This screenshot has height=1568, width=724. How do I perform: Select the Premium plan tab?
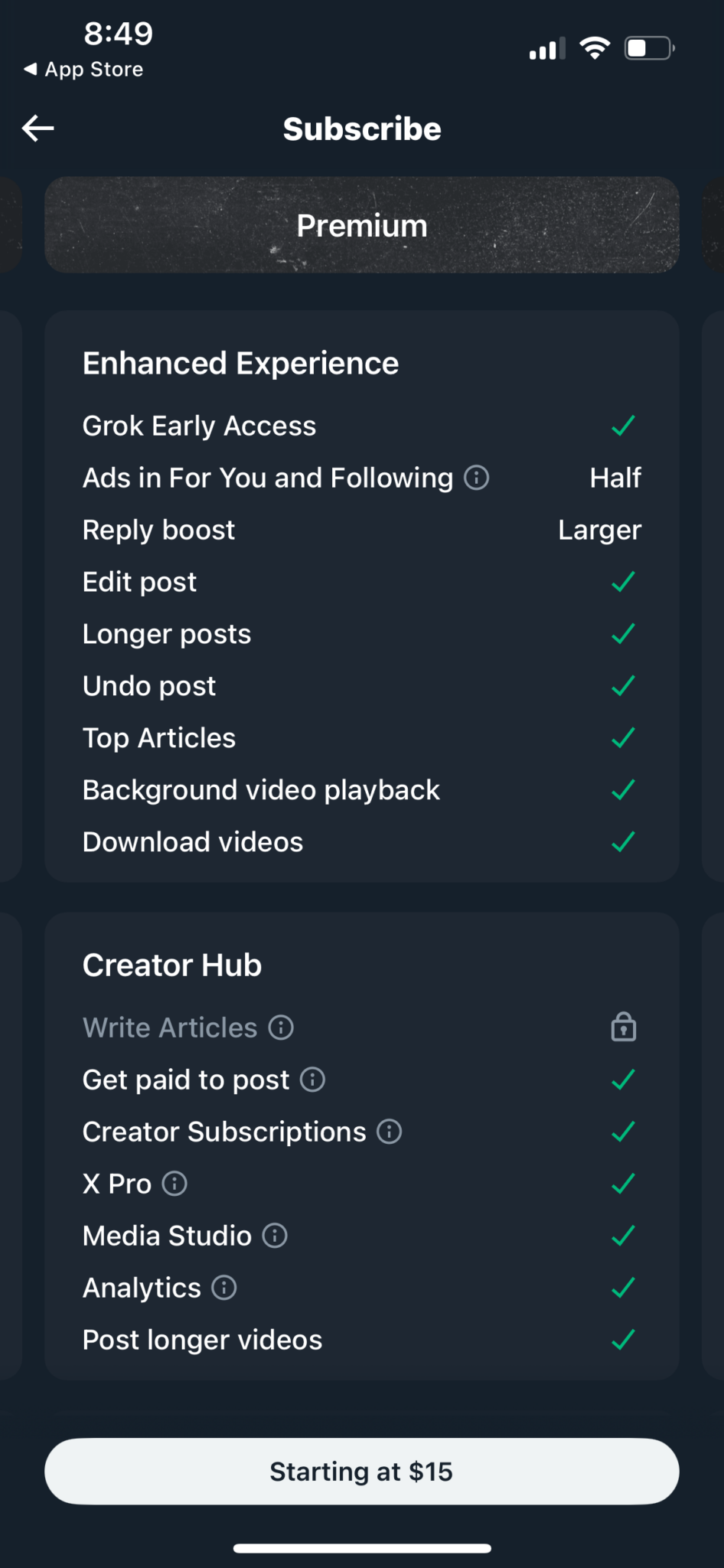(361, 225)
